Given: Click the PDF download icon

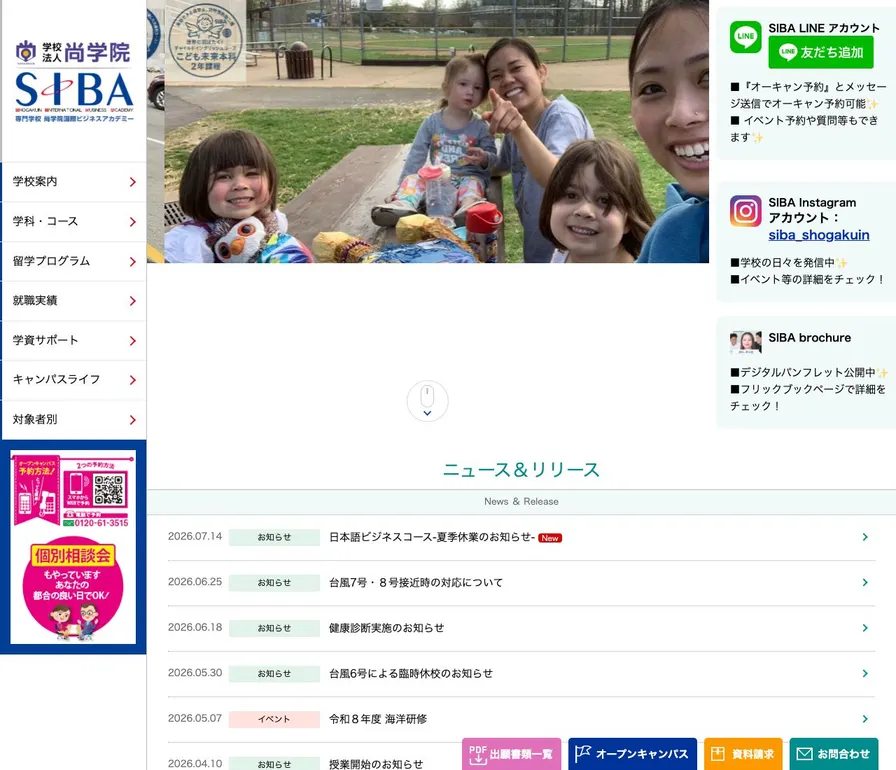Looking at the screenshot, I should [x=478, y=755].
